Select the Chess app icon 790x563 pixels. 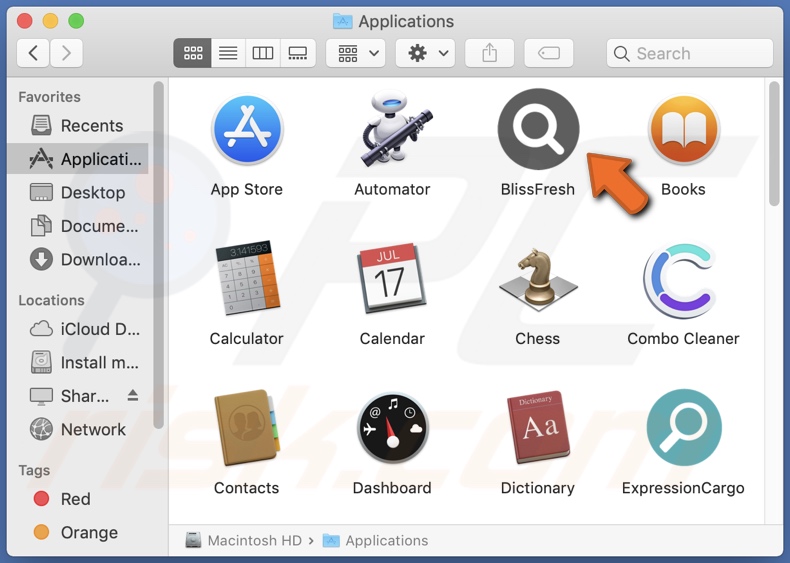click(538, 279)
